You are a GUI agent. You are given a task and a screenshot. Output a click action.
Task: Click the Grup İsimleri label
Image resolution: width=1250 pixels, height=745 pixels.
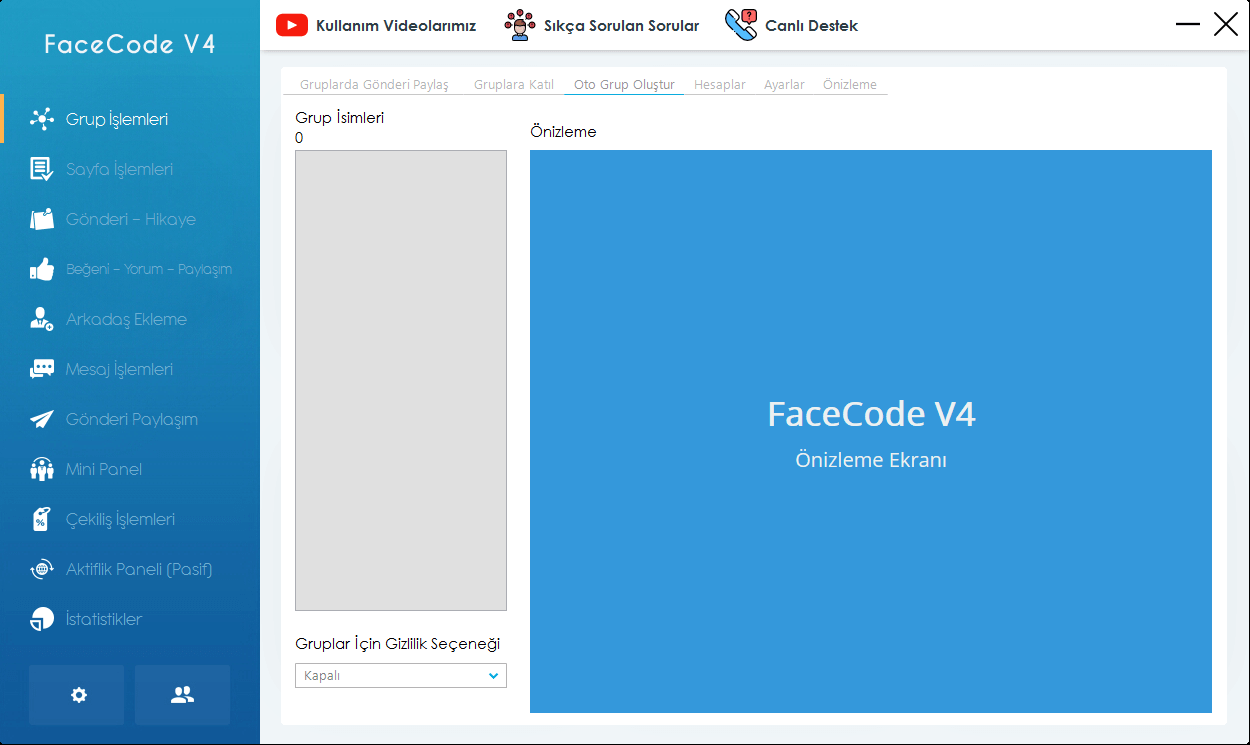click(x=340, y=118)
